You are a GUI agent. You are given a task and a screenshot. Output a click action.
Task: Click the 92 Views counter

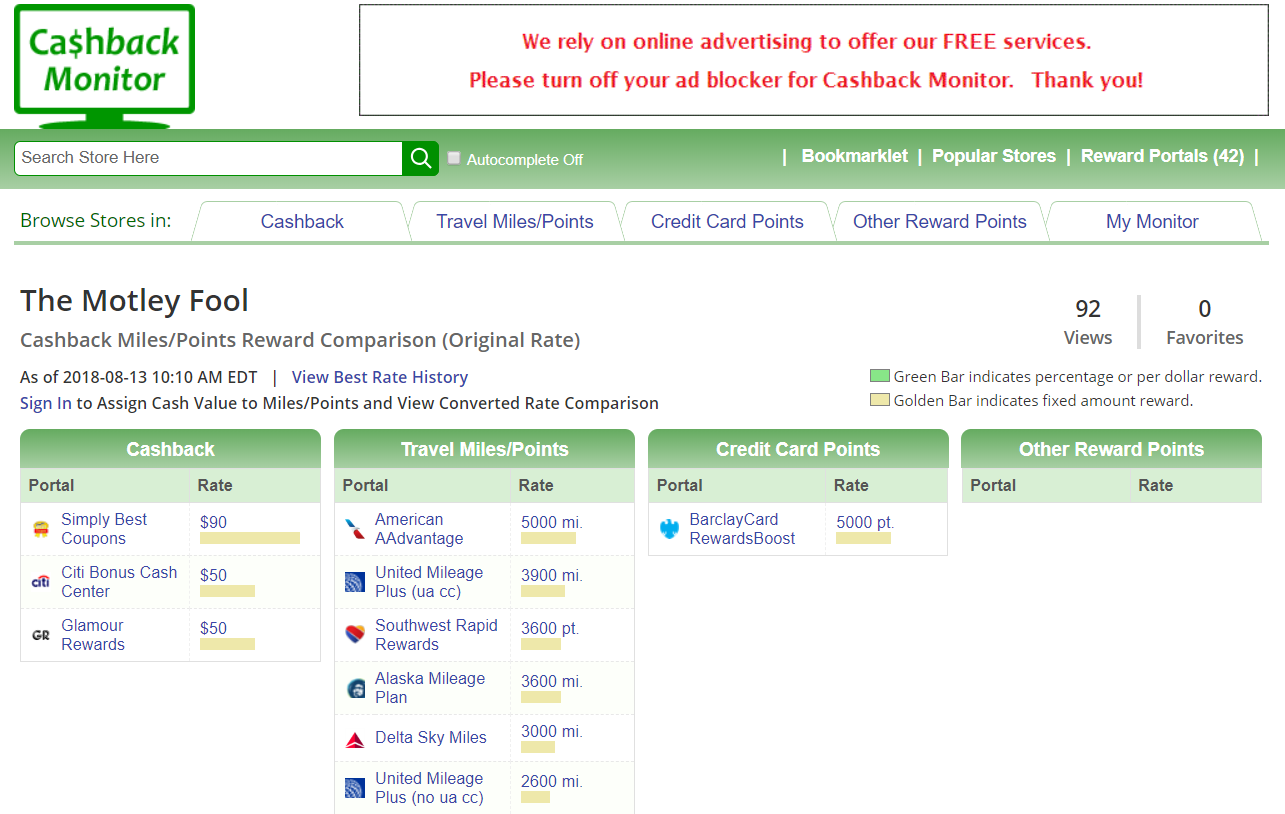point(1088,322)
